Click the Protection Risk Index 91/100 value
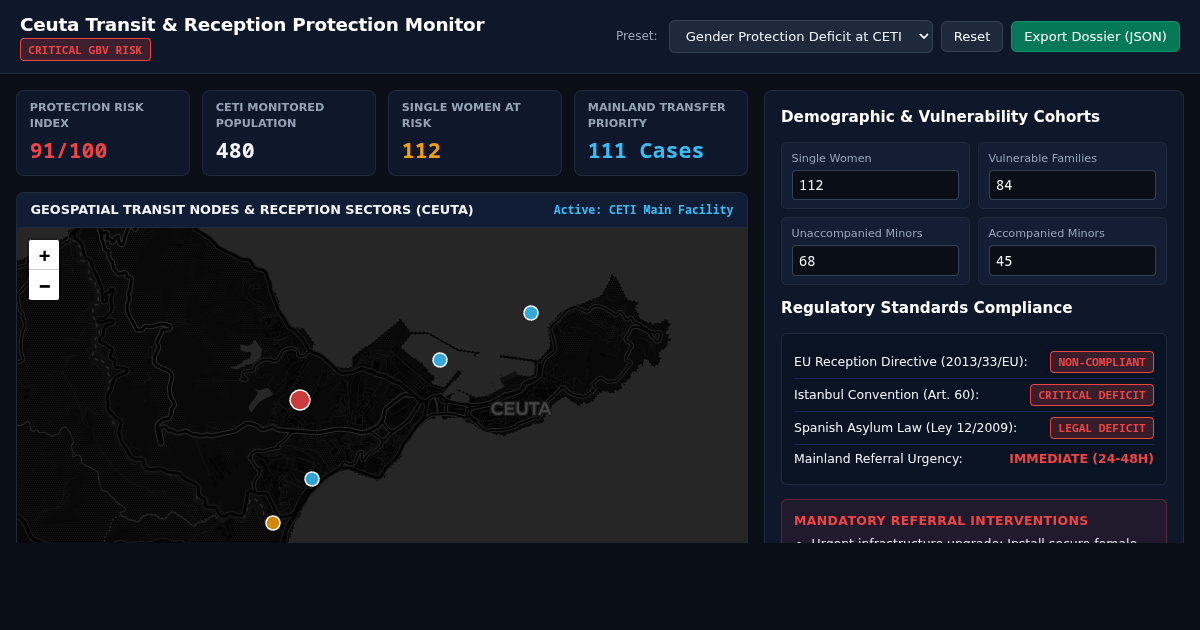This screenshot has height=630, width=1200. (x=69, y=151)
